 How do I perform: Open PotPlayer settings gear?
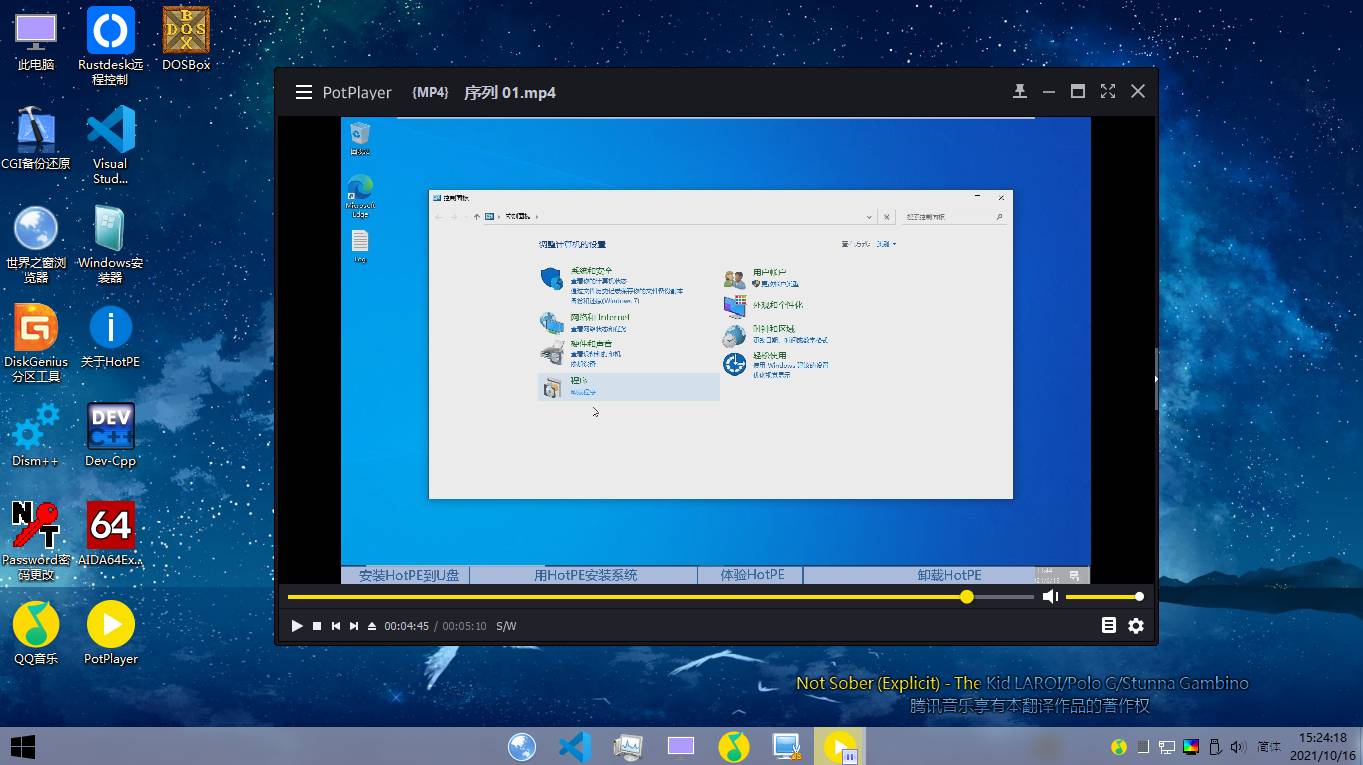point(1136,625)
